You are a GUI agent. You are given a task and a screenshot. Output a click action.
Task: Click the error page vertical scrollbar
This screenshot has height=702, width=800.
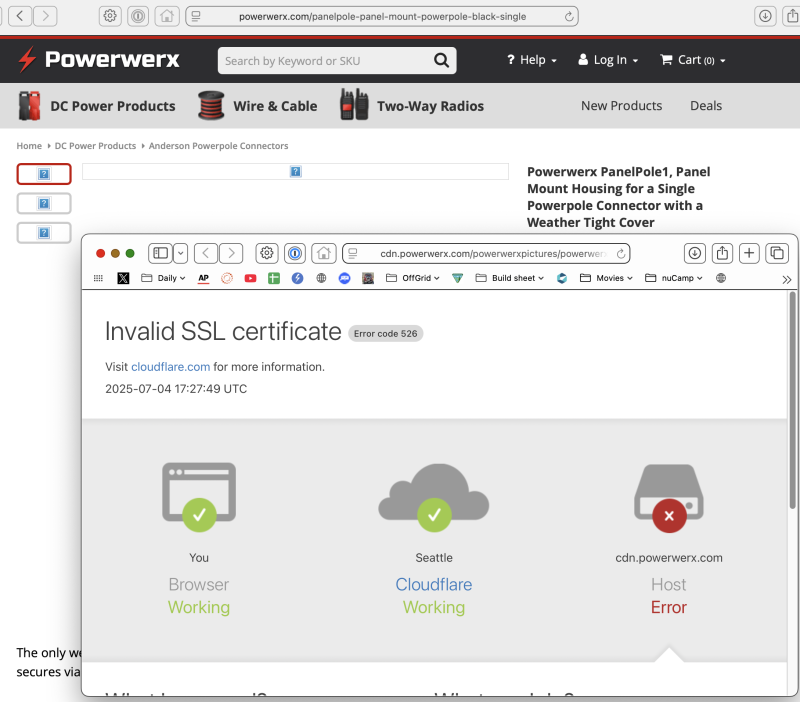pyautogui.click(x=792, y=400)
